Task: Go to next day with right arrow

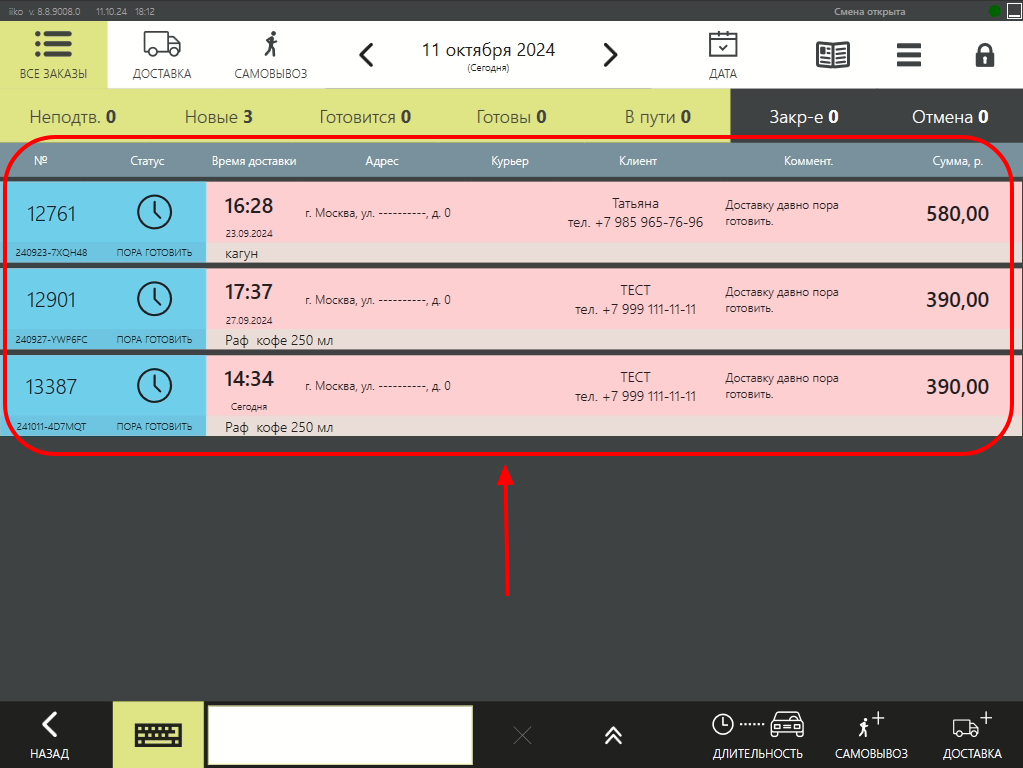Action: [610, 55]
